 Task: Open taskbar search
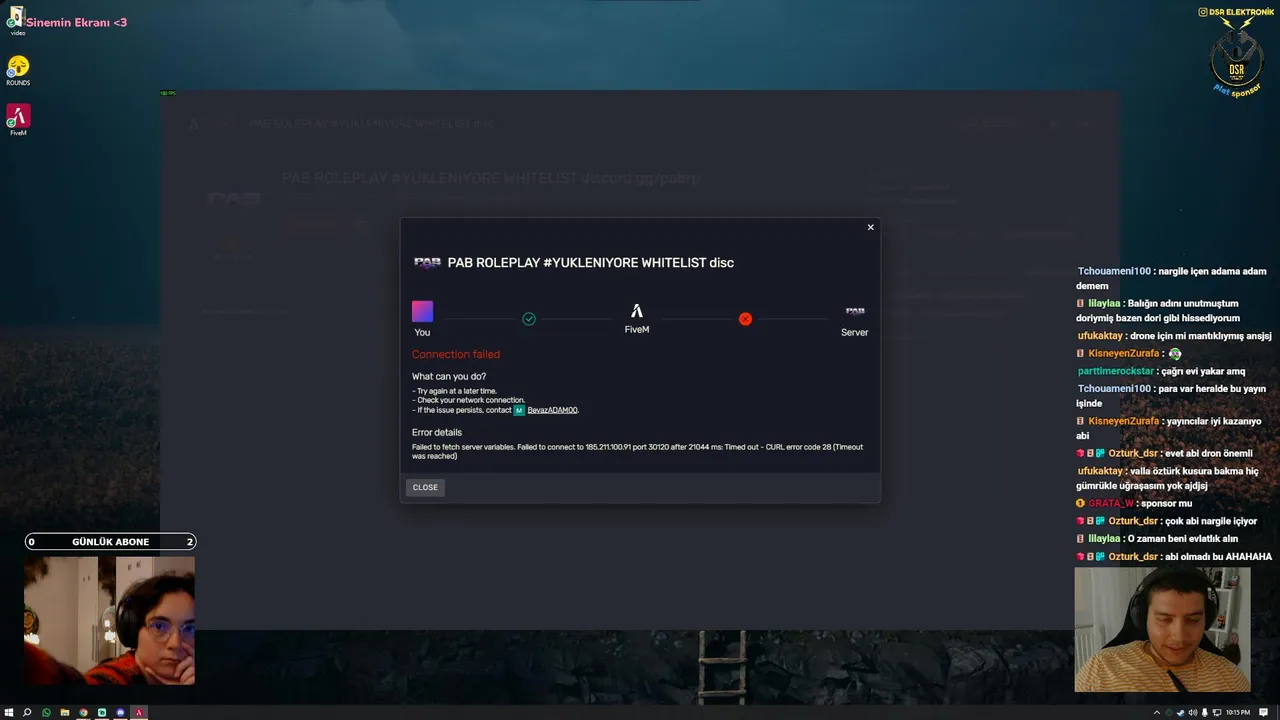27,712
